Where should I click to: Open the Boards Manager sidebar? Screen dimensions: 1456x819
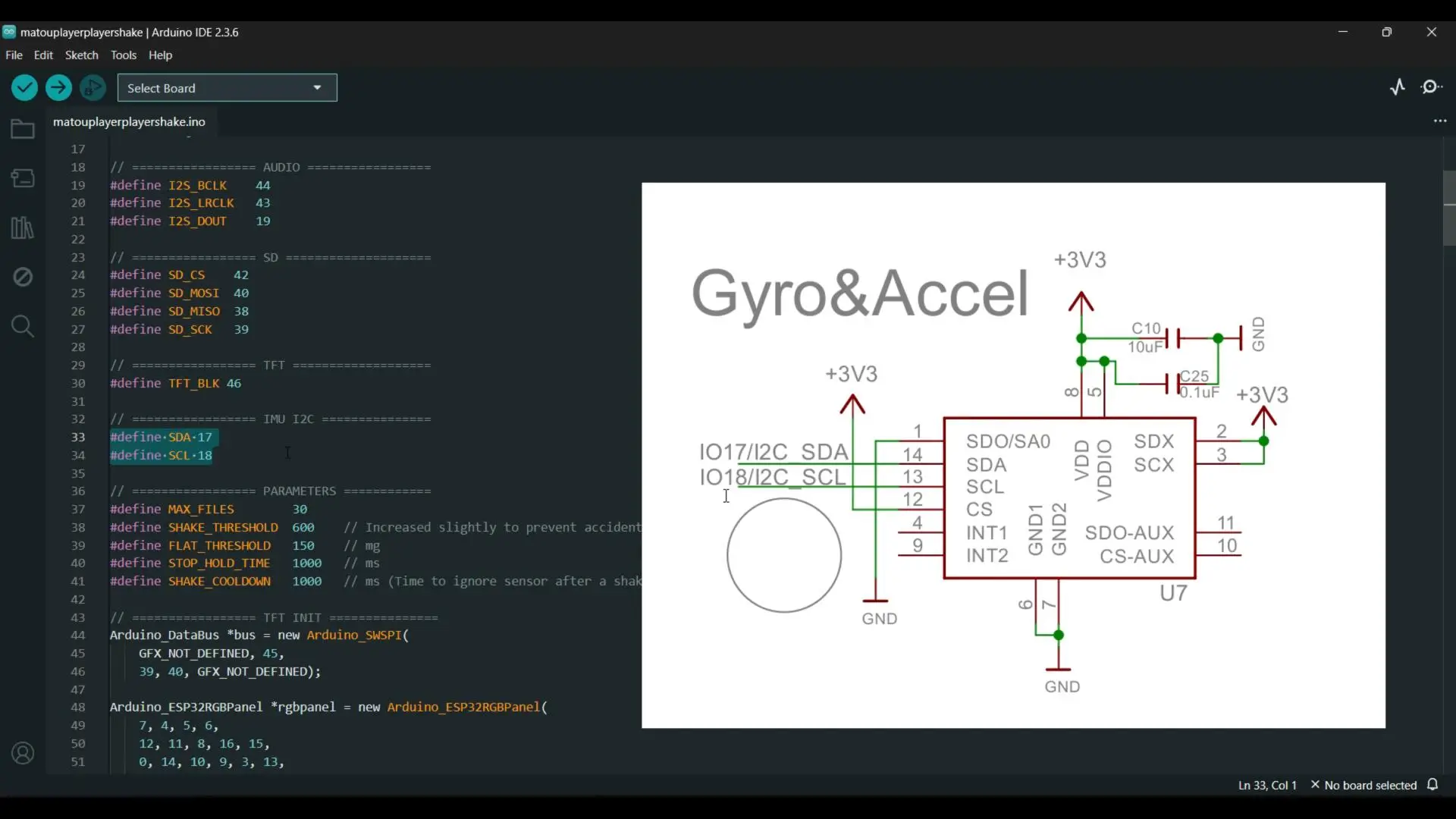(23, 178)
